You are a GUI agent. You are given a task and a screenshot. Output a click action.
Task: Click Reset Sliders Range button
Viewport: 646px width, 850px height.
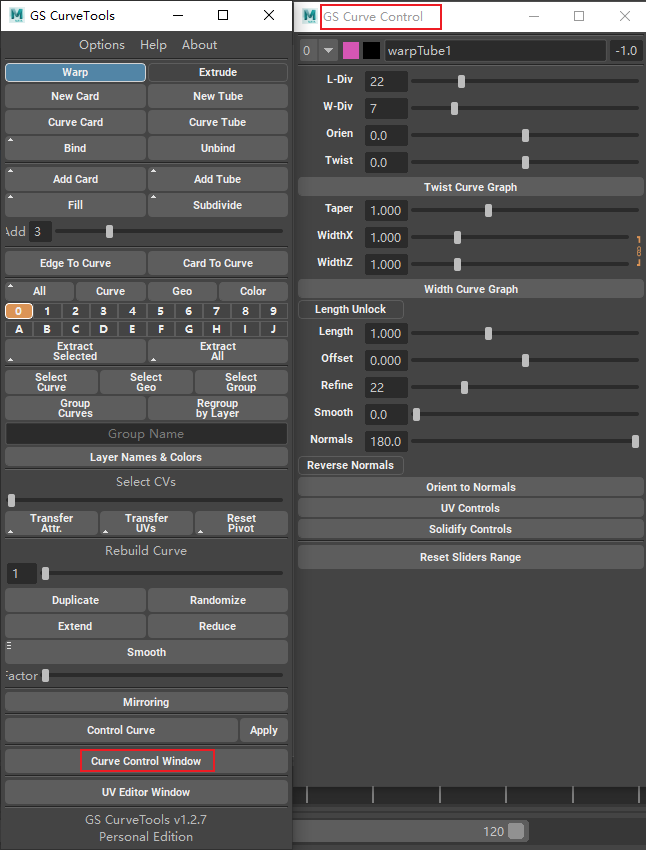470,557
